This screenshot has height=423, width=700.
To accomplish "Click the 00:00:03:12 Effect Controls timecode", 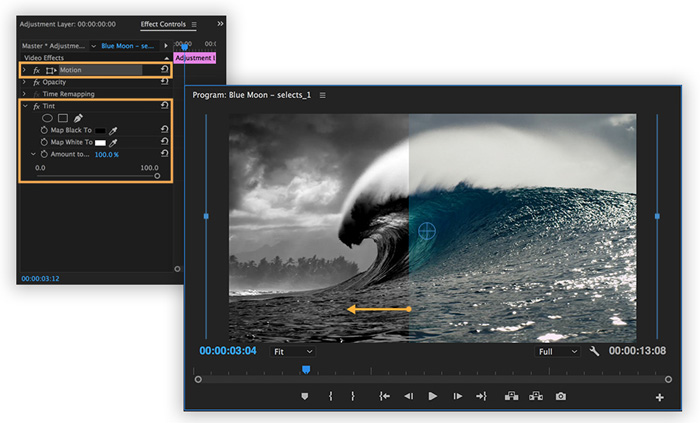I will (40, 278).
